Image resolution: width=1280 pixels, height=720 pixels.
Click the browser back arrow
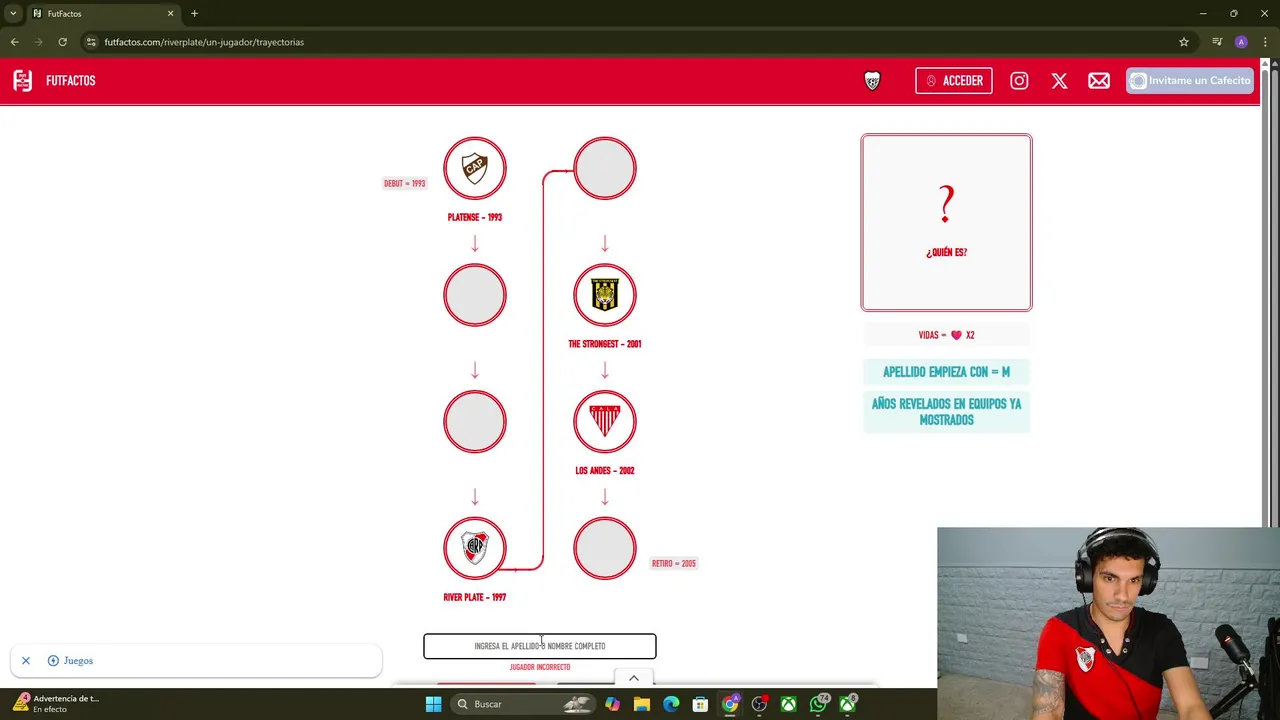pos(14,42)
